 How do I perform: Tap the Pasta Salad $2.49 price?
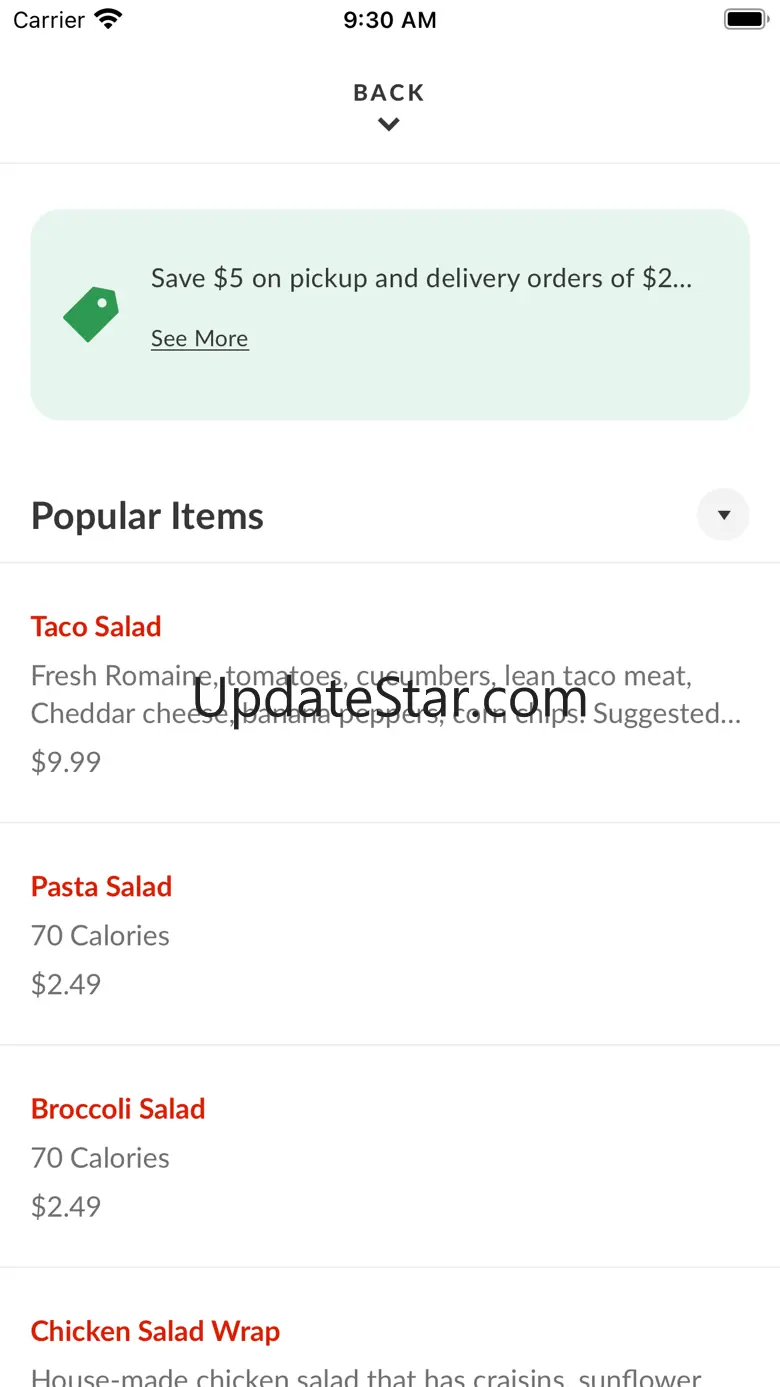pos(66,984)
